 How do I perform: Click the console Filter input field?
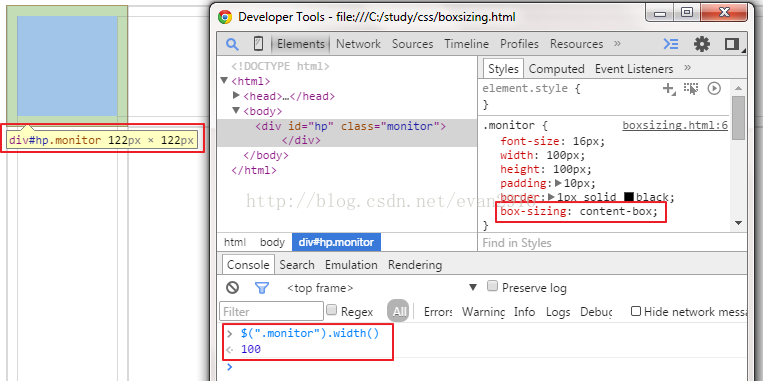272,311
